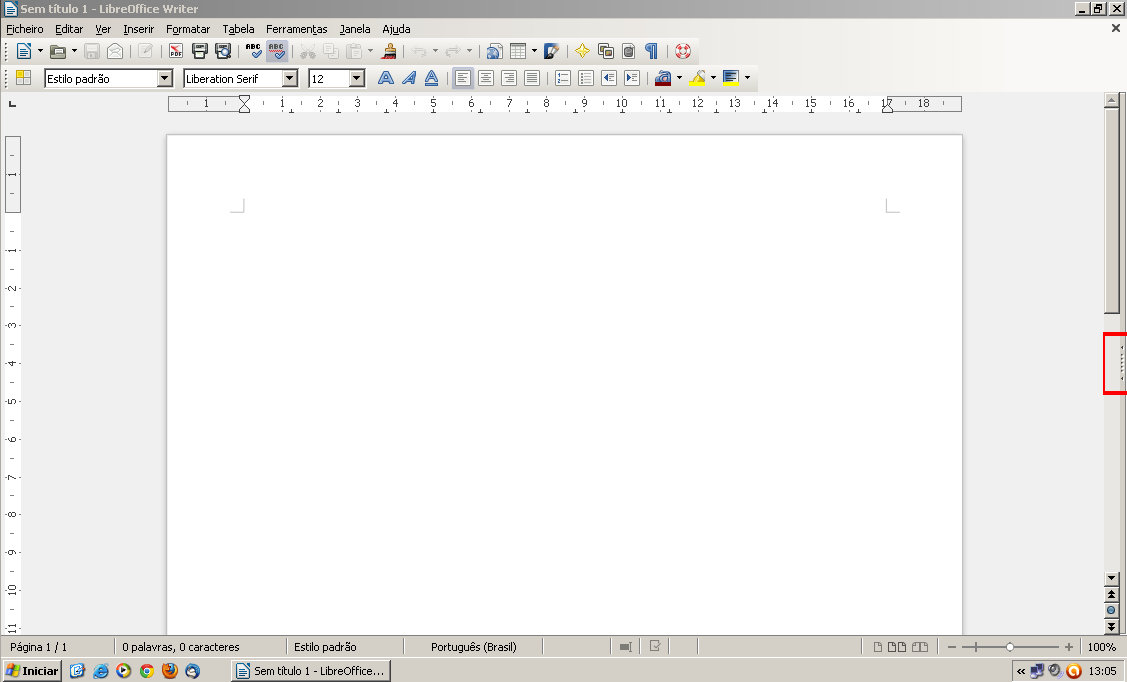Screen dimensions: 1127x682
Task: Open LibreOffice Help lifebuoy icon
Action: coord(683,51)
